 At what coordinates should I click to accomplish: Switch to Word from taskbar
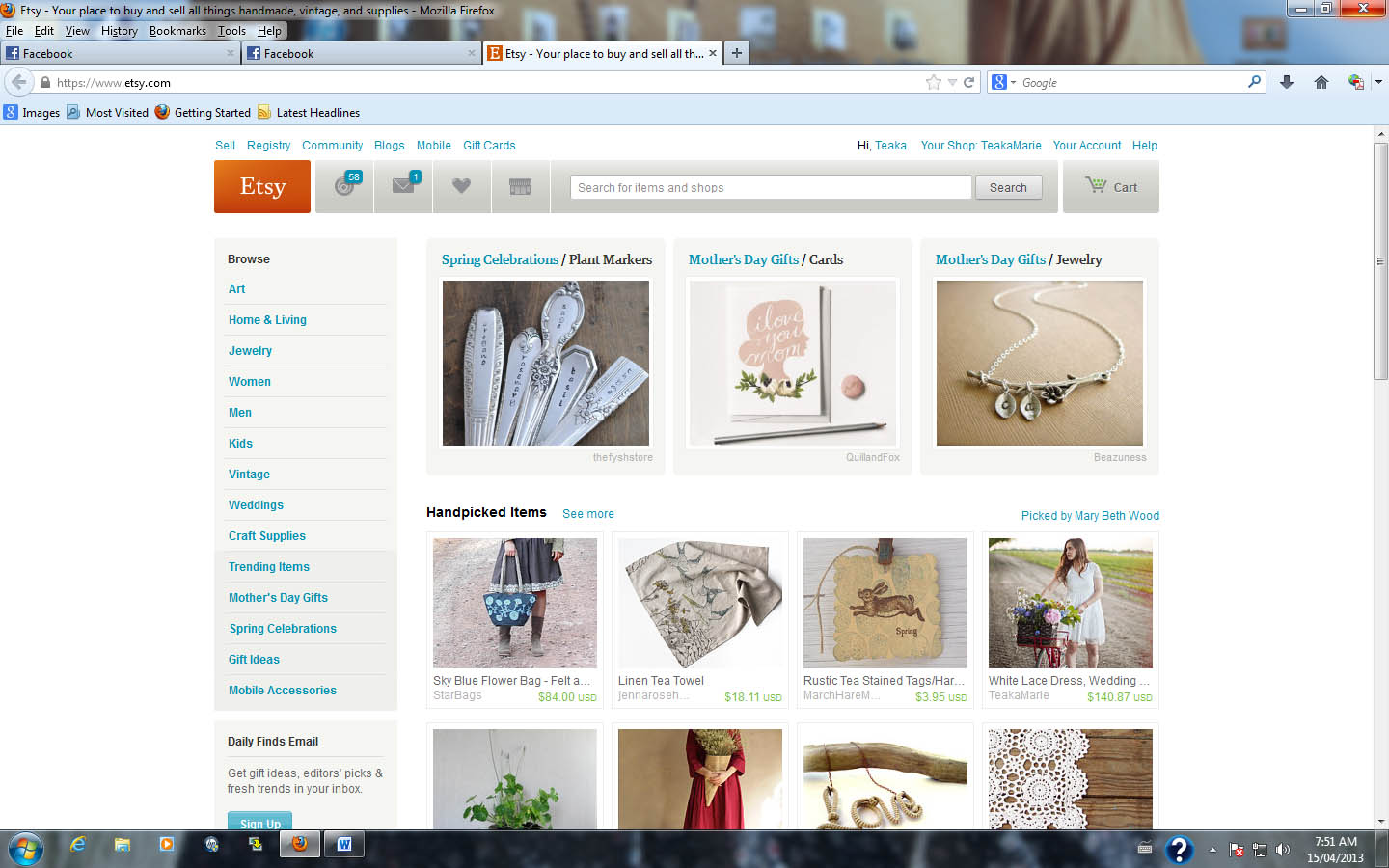(x=344, y=845)
